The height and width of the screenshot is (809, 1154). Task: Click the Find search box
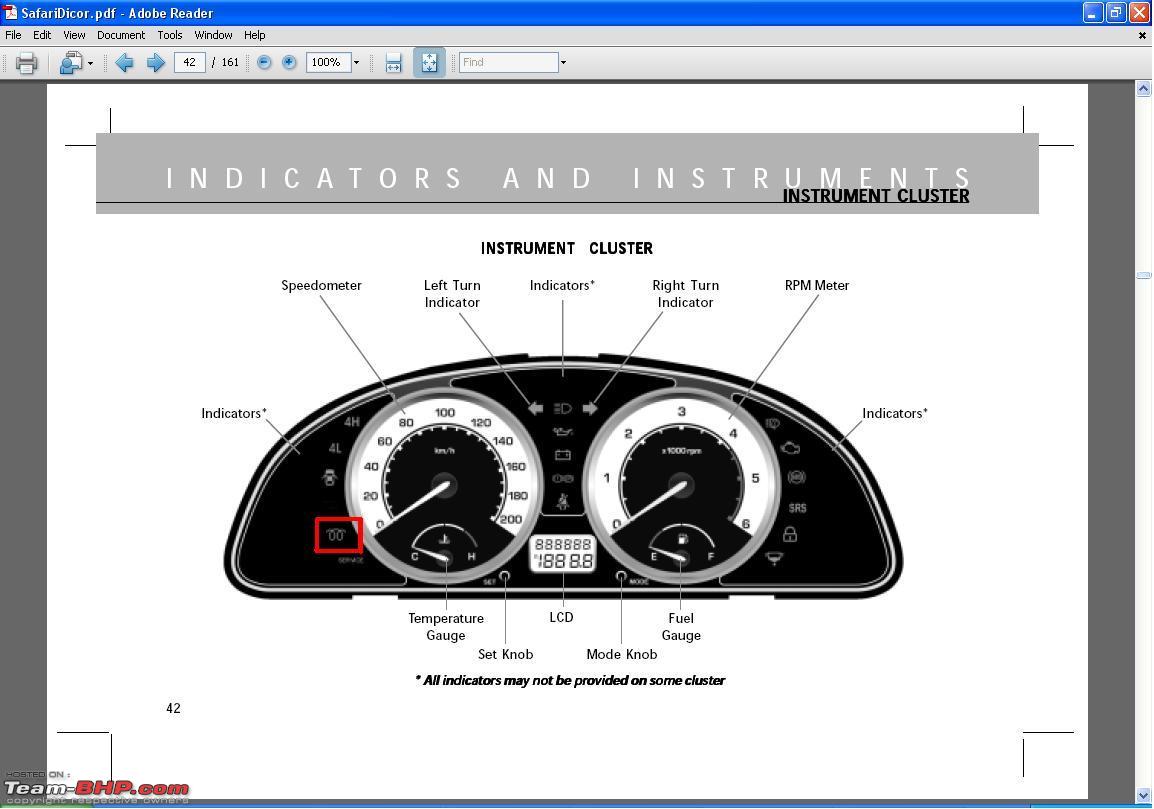[x=509, y=62]
